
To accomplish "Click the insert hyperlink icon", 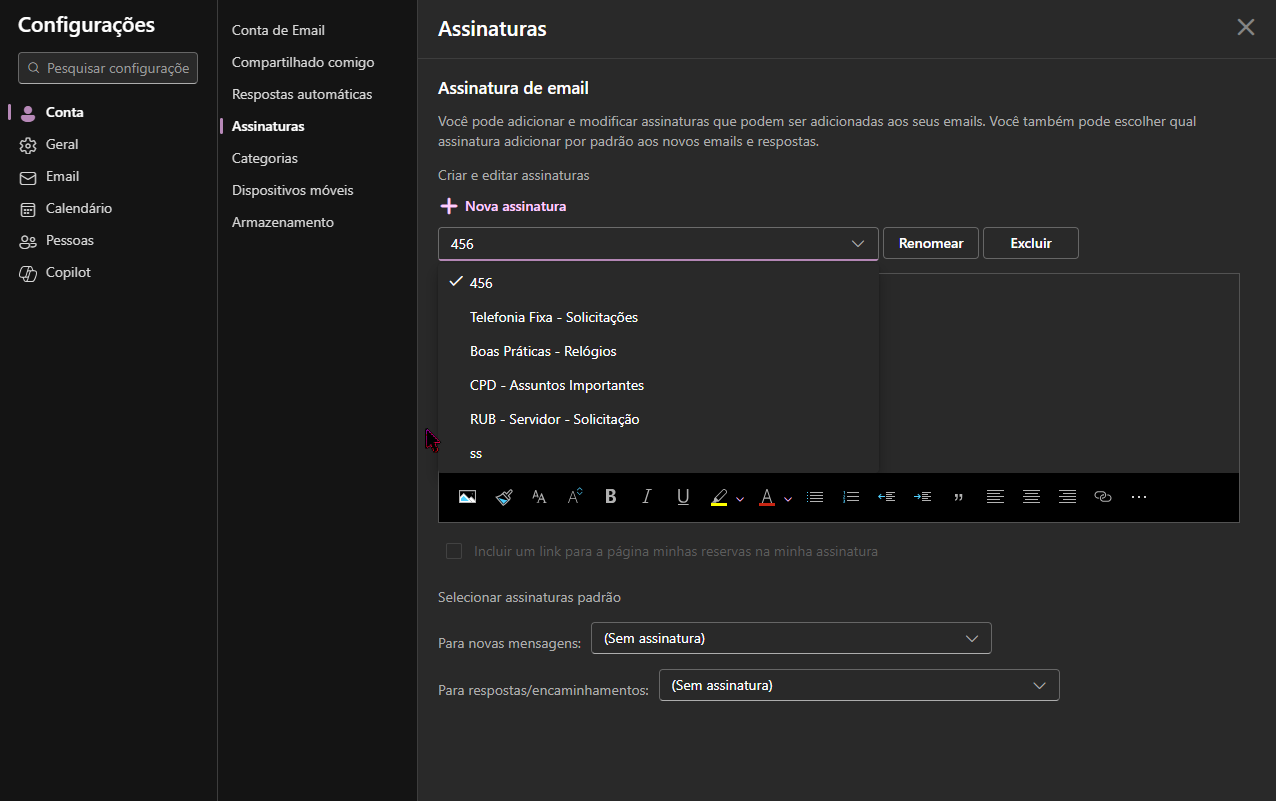I will (1103, 497).
